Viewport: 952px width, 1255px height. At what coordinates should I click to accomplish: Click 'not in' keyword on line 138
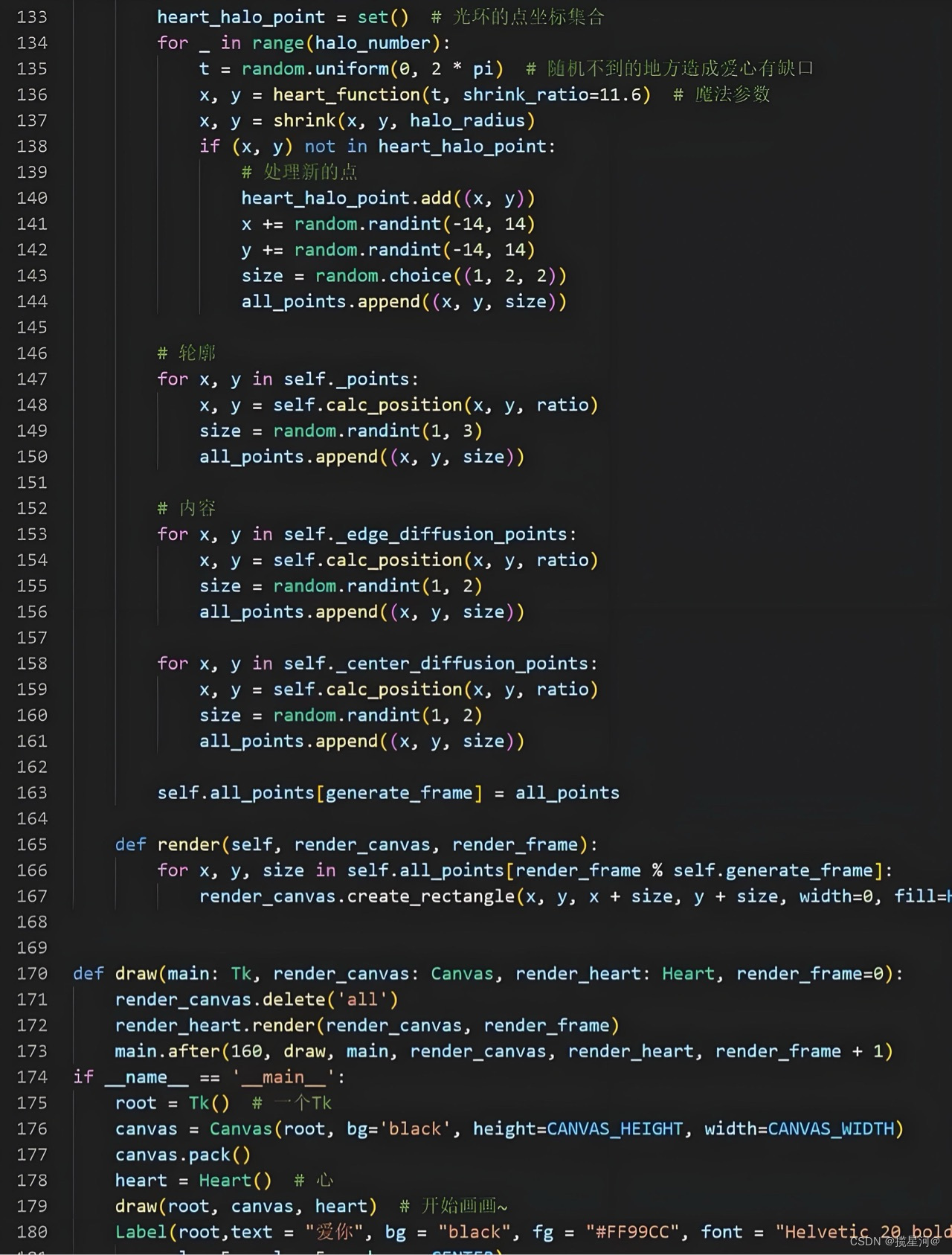(x=336, y=146)
